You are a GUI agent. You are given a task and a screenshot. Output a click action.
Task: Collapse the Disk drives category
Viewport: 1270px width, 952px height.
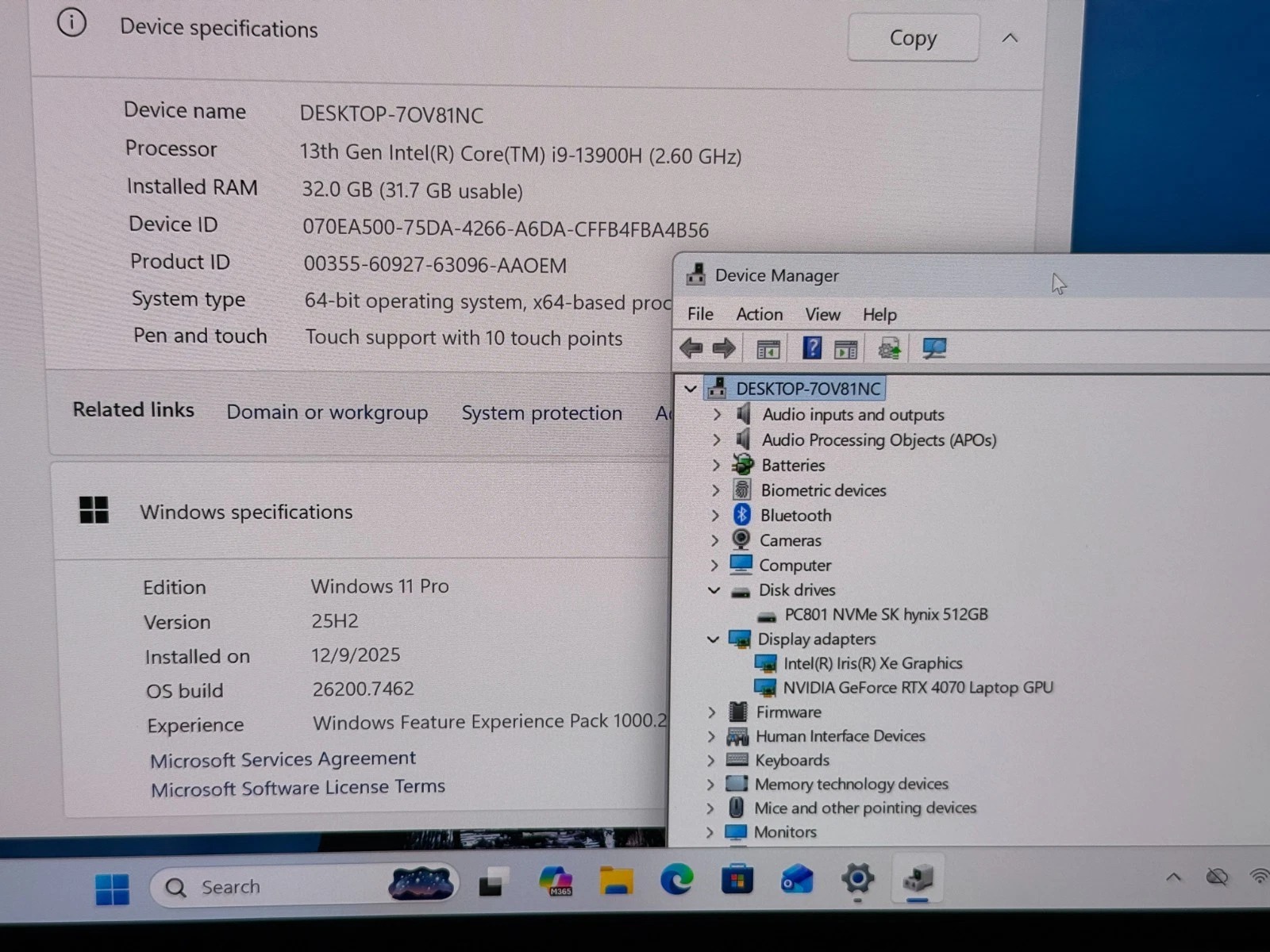click(714, 590)
